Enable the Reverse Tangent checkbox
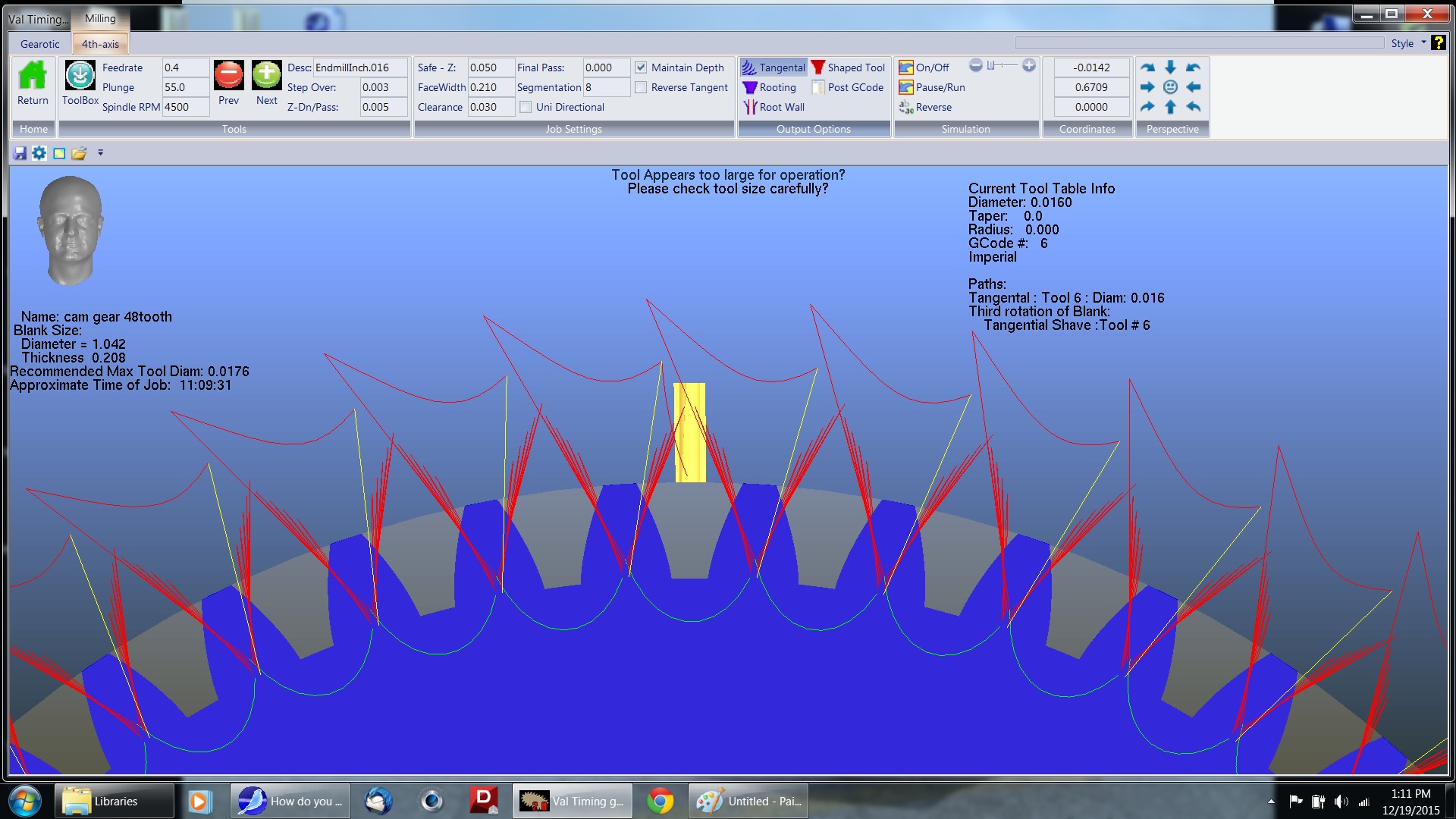Screen dimensions: 1456x819 (x=641, y=87)
